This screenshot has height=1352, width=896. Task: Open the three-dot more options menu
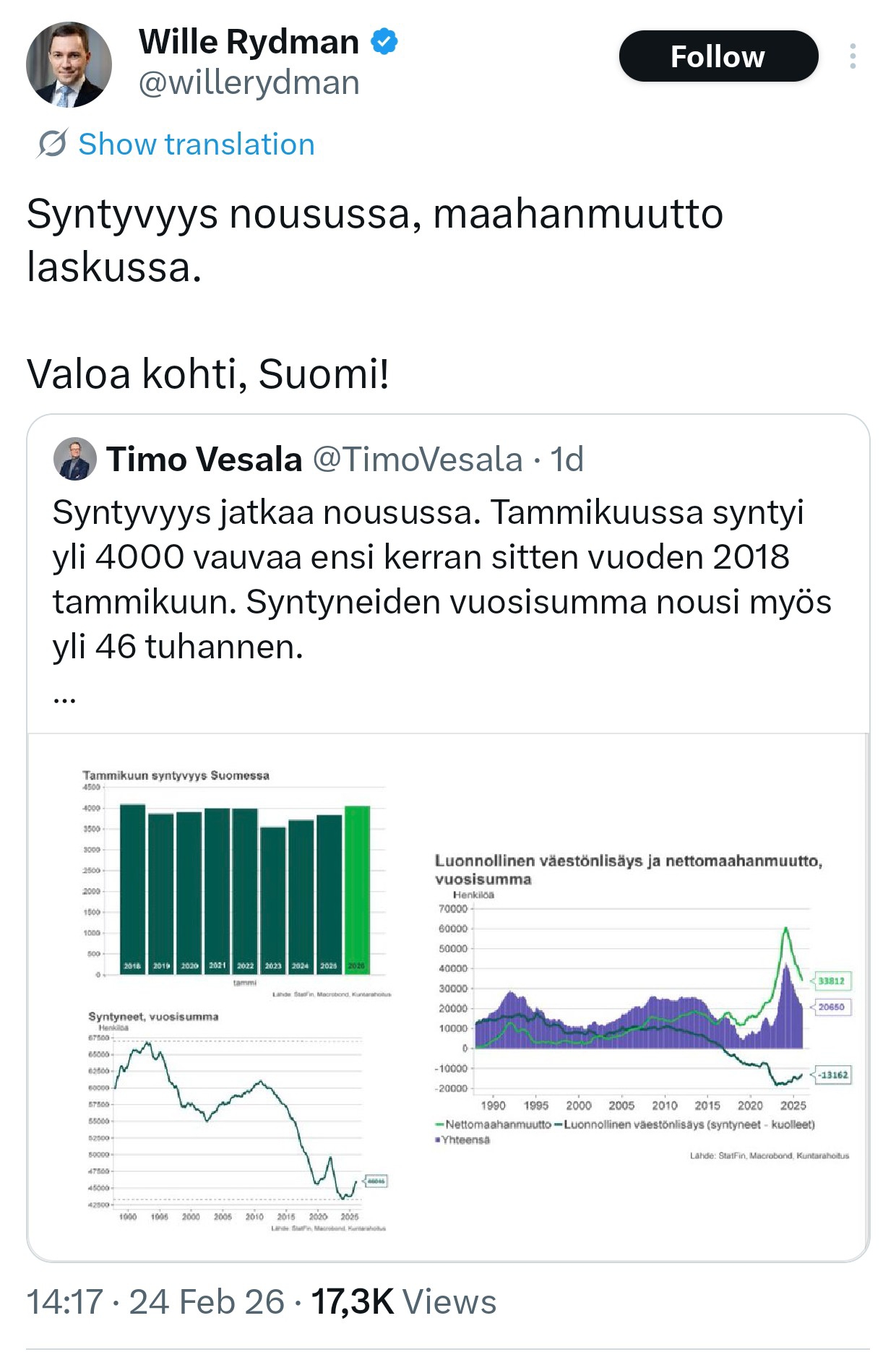(x=853, y=56)
